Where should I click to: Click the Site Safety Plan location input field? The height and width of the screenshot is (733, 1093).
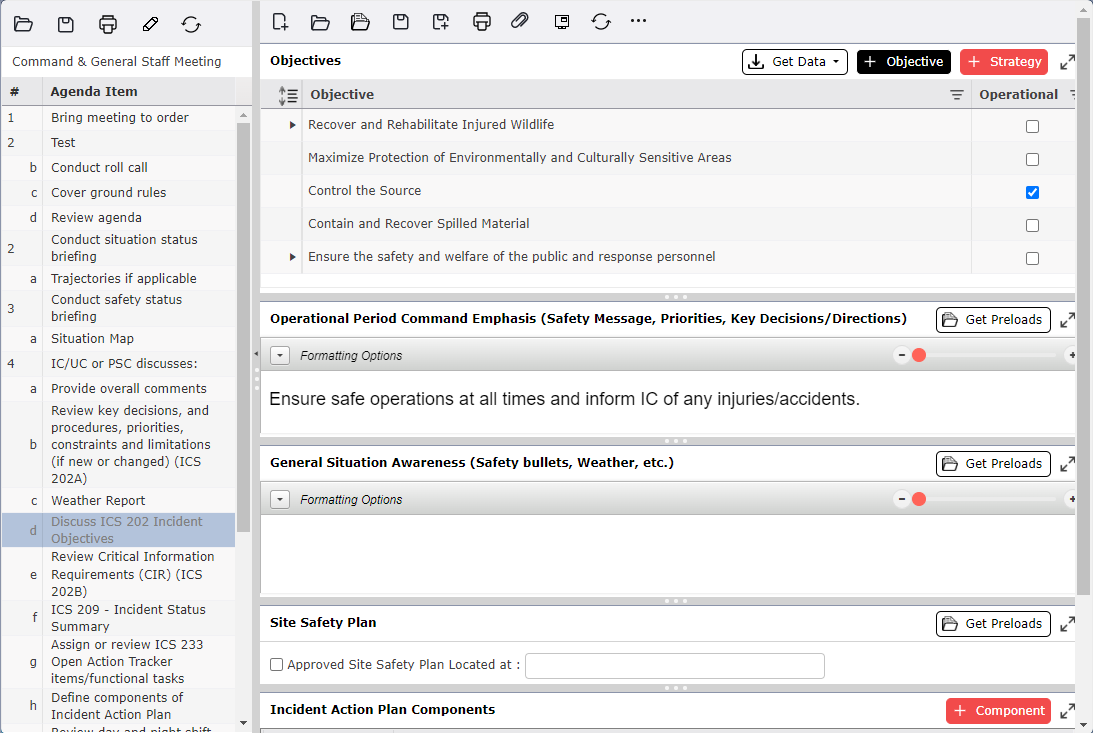[x=674, y=665]
